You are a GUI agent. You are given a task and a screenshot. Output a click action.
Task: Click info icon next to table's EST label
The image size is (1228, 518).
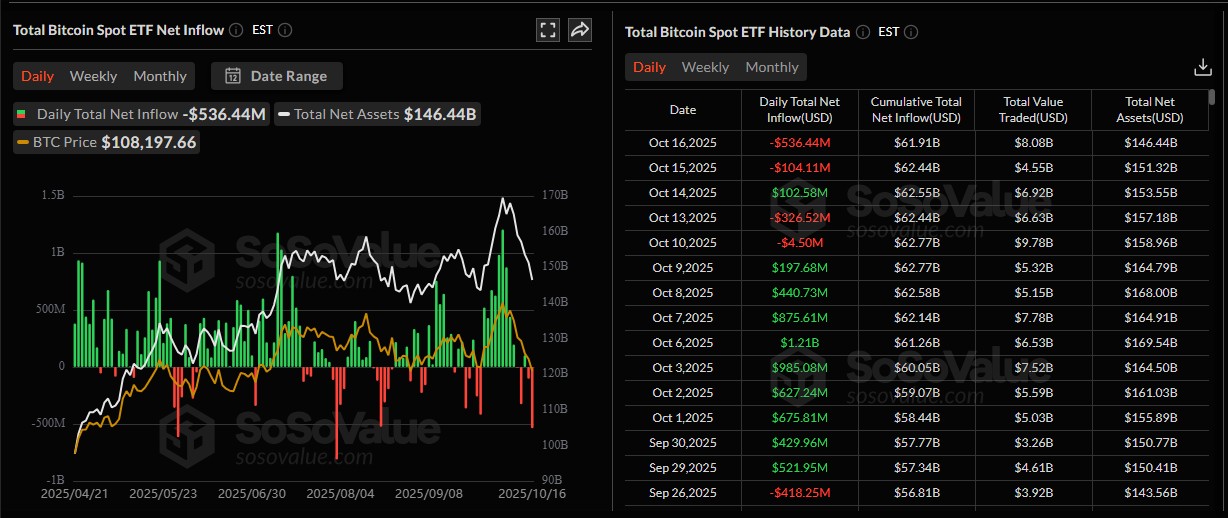click(x=912, y=32)
